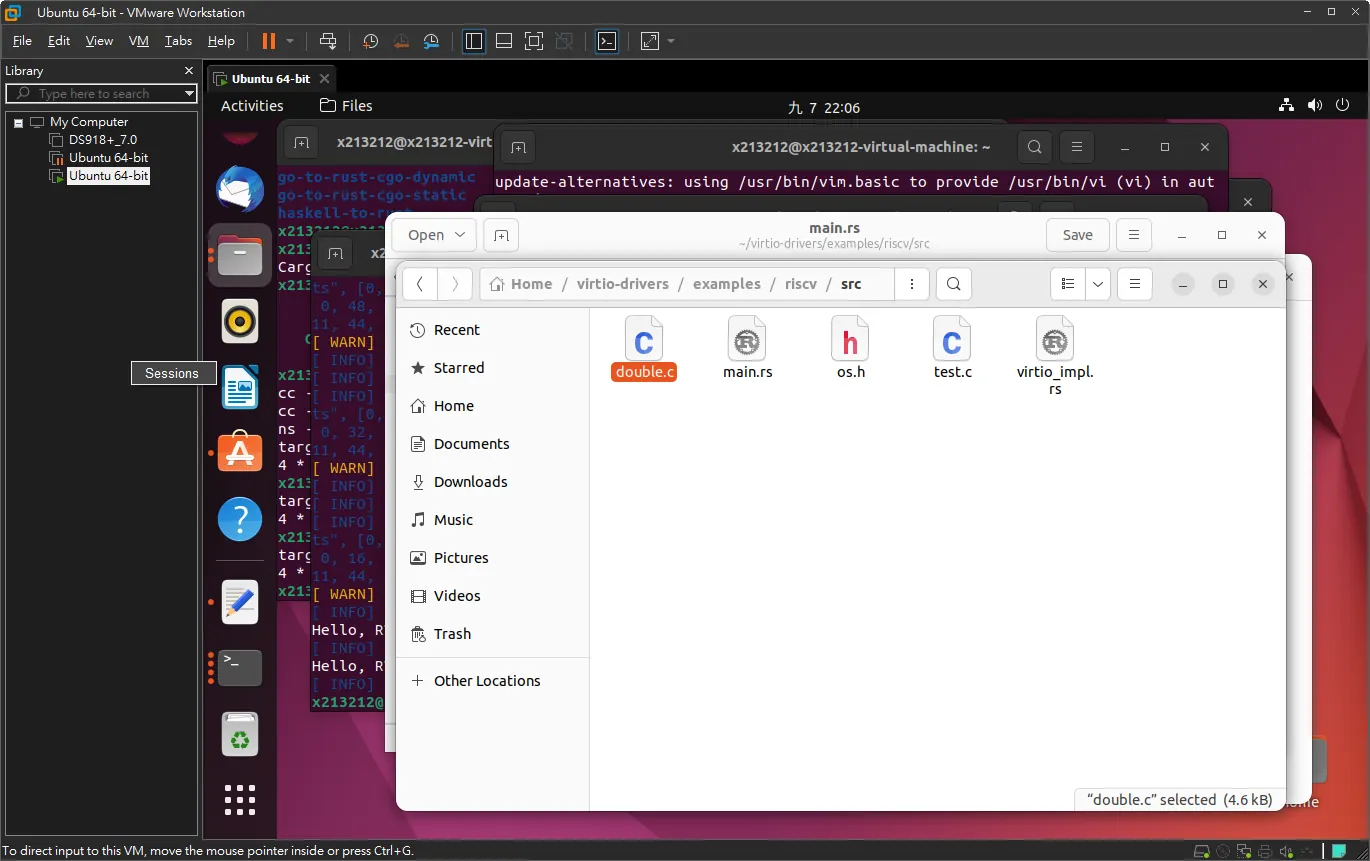Switch to the Ubuntu 64-bit tab
The height and width of the screenshot is (861, 1370).
tap(271, 79)
